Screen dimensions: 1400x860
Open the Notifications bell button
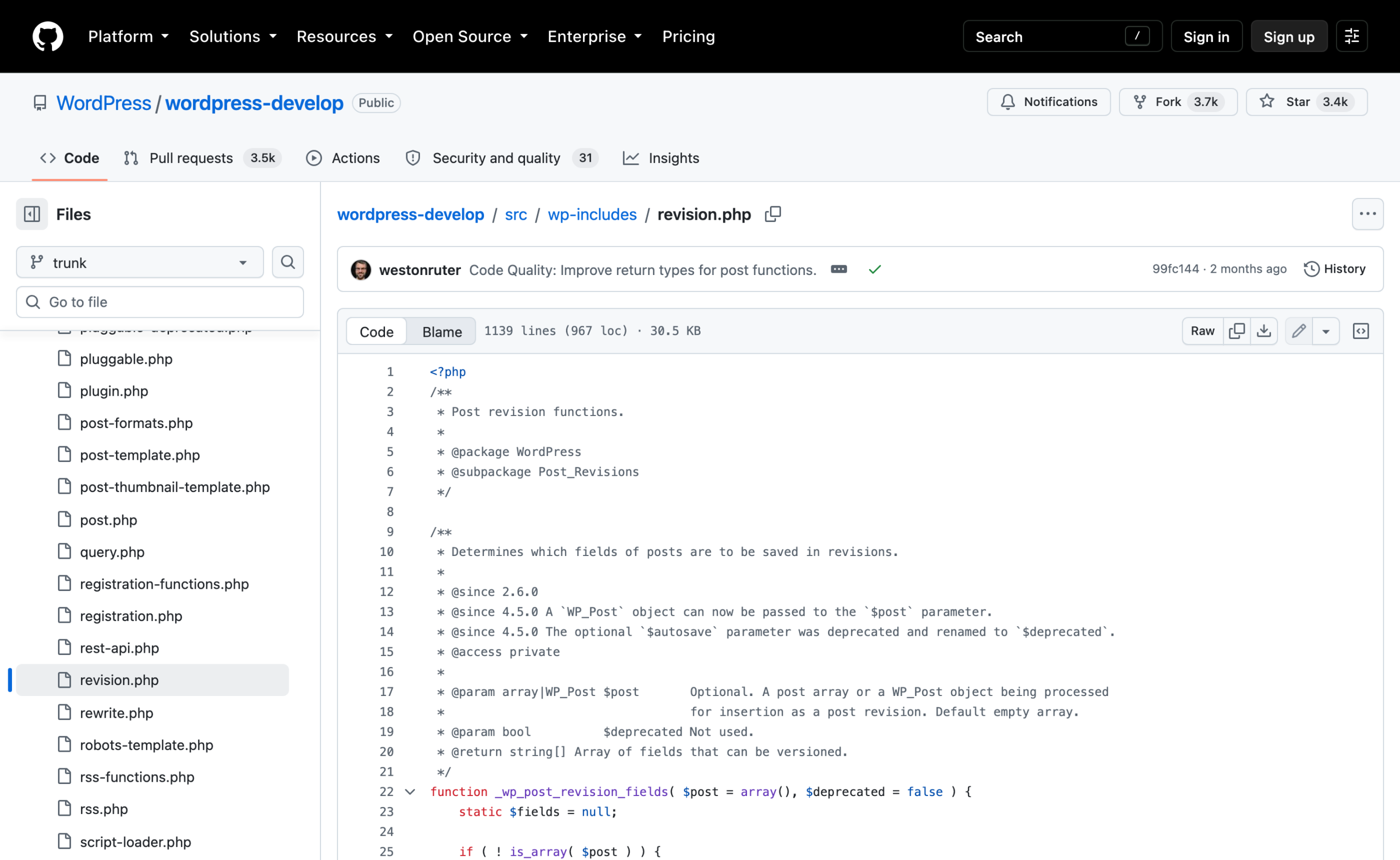click(x=1048, y=102)
